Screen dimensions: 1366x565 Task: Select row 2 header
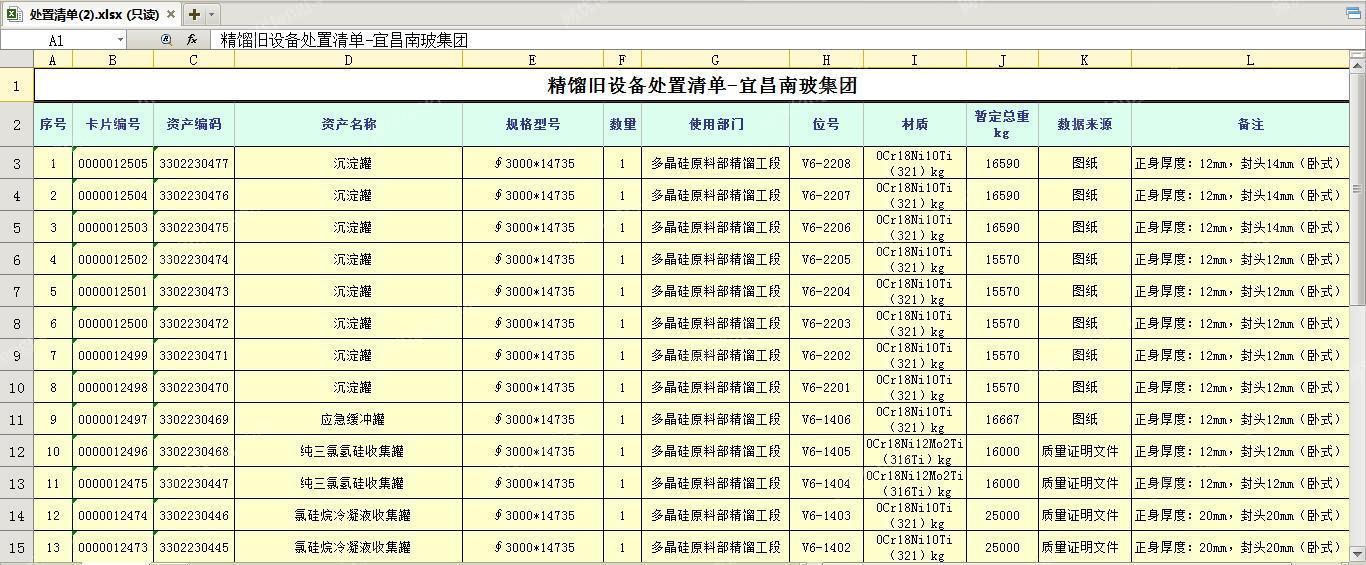pyautogui.click(x=17, y=125)
